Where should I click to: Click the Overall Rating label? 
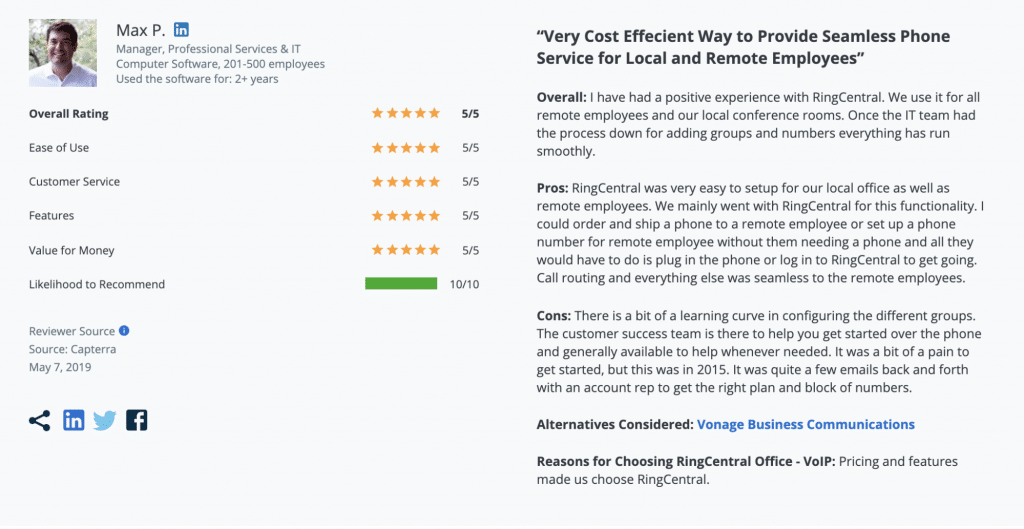[69, 114]
